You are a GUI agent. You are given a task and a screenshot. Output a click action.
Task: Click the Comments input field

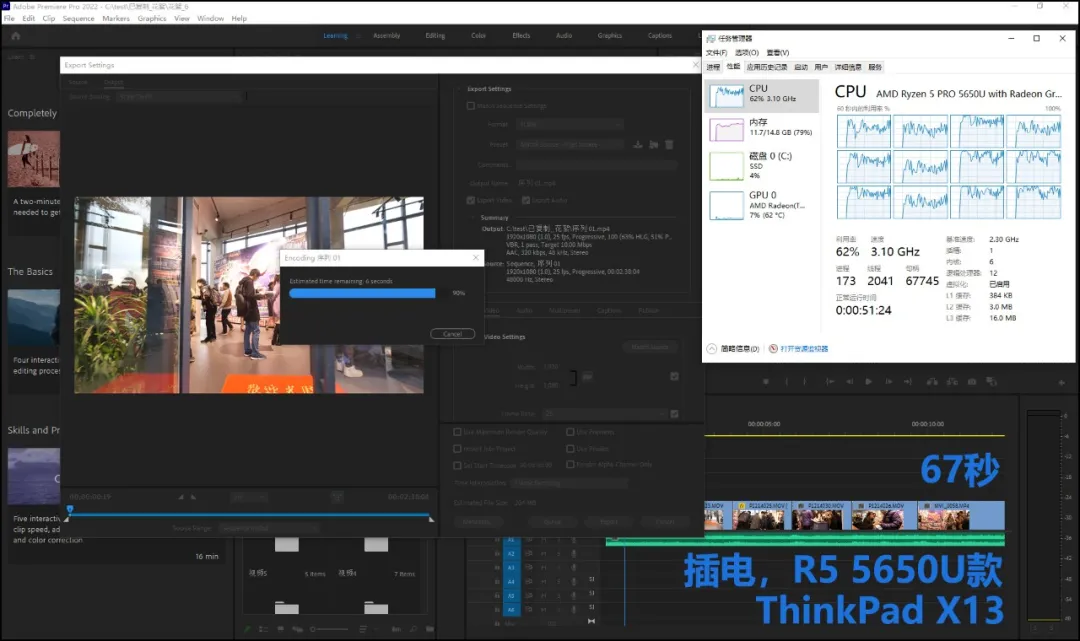[x=597, y=165]
